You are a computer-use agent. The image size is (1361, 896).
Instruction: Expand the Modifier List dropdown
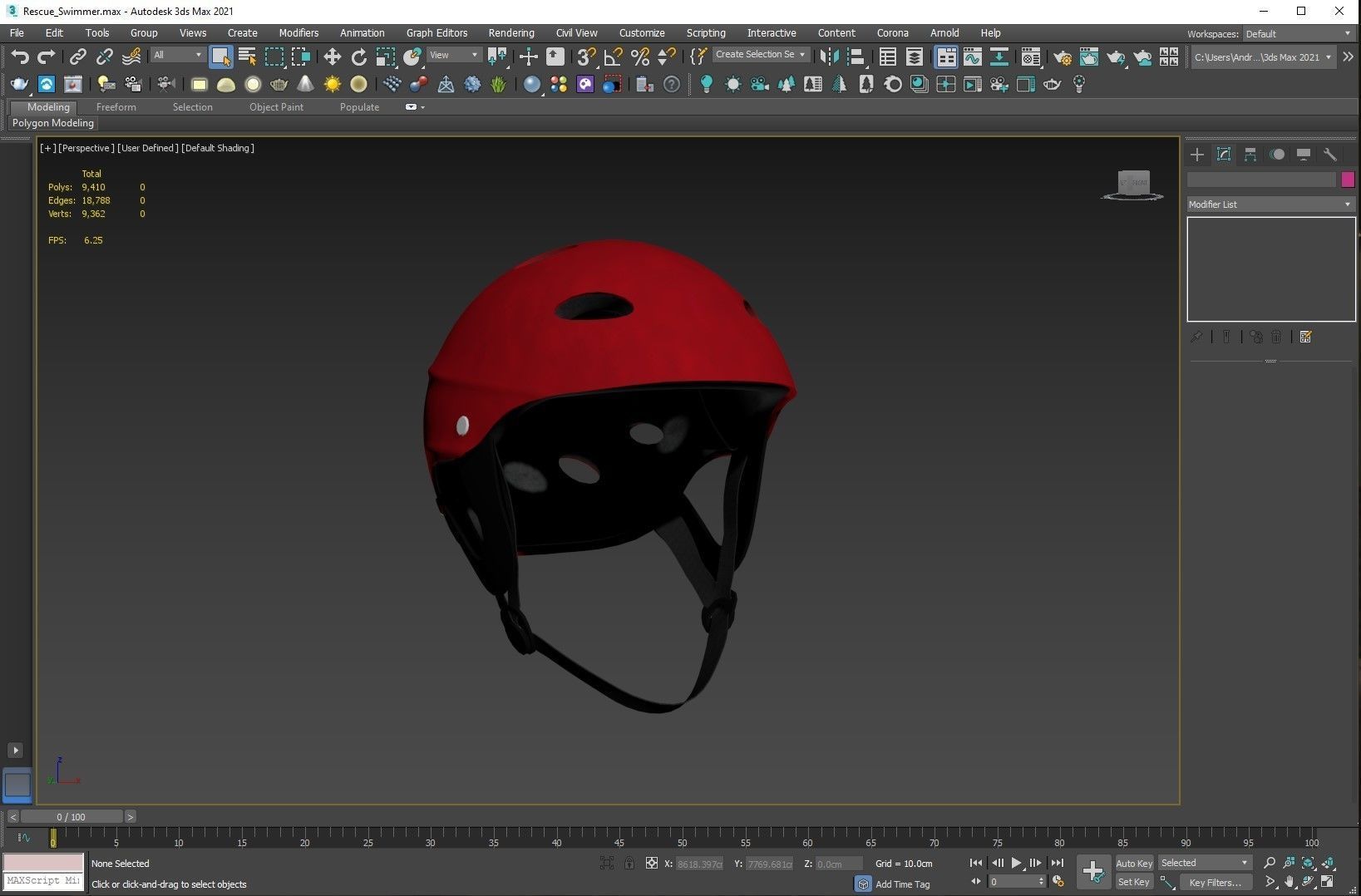[1270, 204]
